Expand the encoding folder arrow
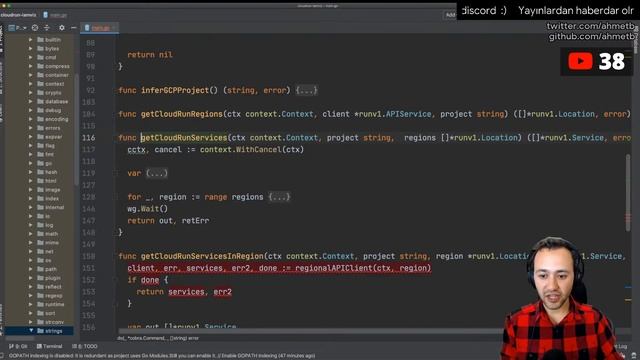This screenshot has width=640, height=360. [x=31, y=119]
